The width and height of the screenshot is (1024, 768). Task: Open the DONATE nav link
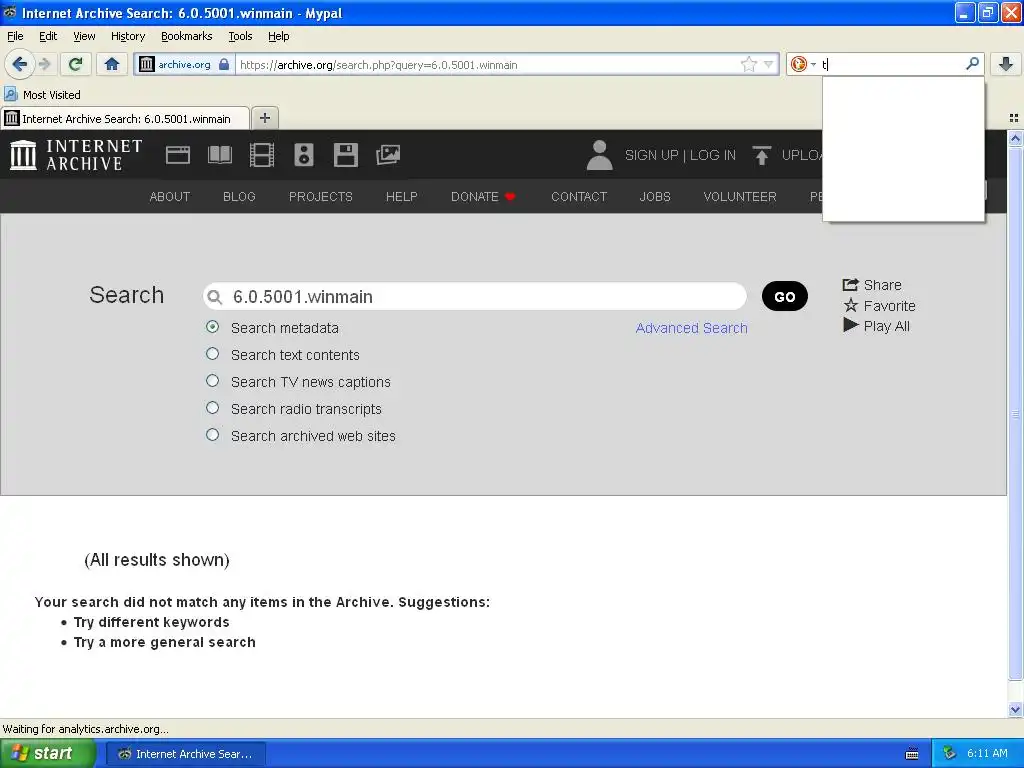(x=483, y=197)
